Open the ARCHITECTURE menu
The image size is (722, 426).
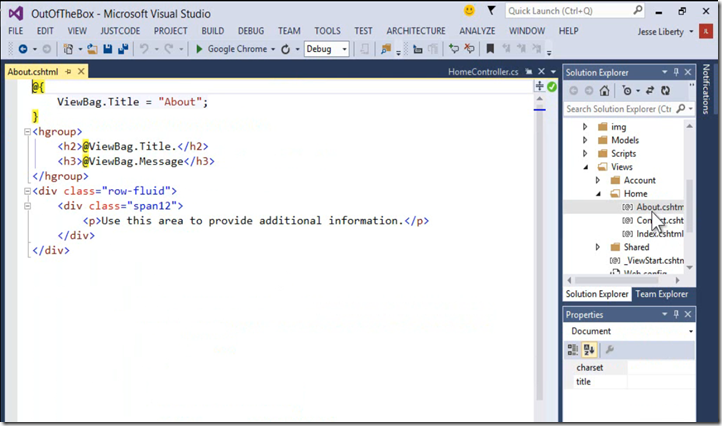pos(416,31)
